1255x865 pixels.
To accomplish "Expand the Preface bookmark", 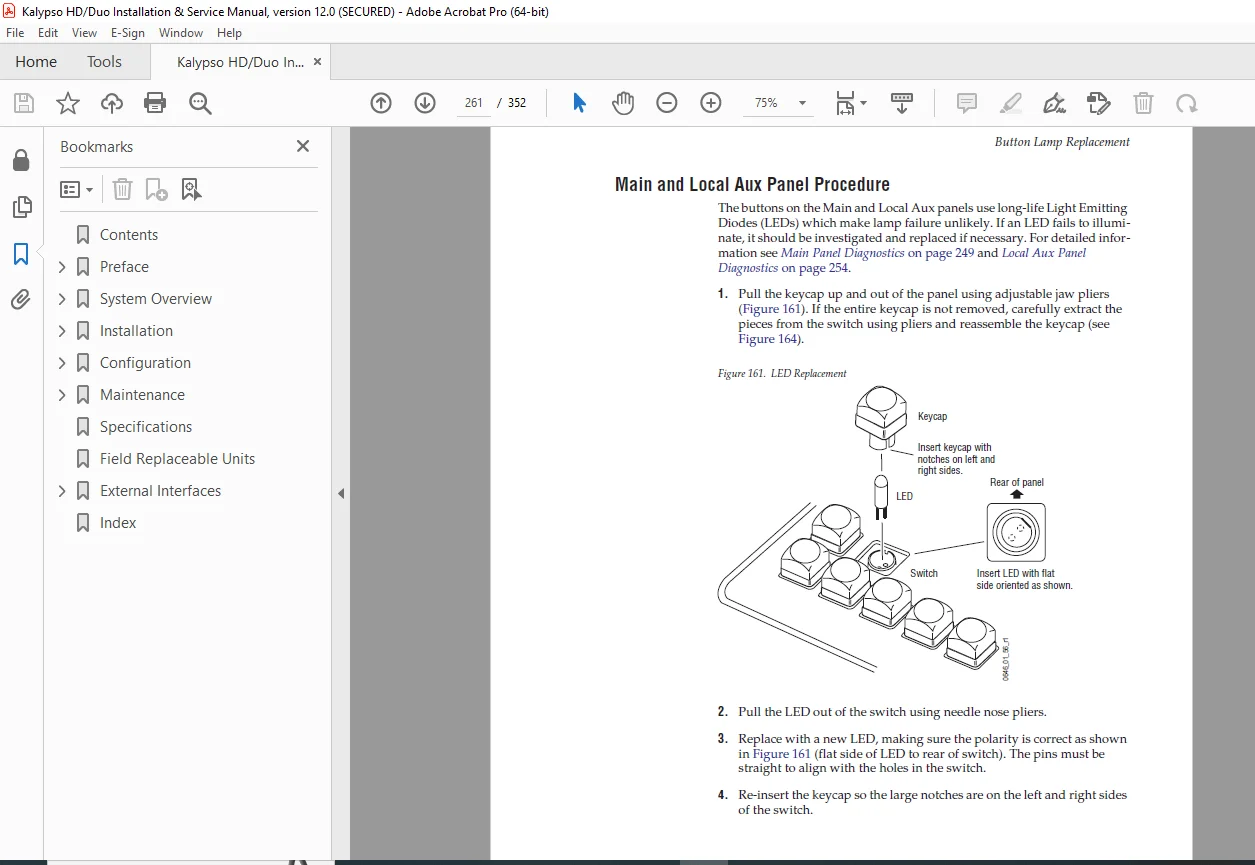I will pyautogui.click(x=62, y=267).
